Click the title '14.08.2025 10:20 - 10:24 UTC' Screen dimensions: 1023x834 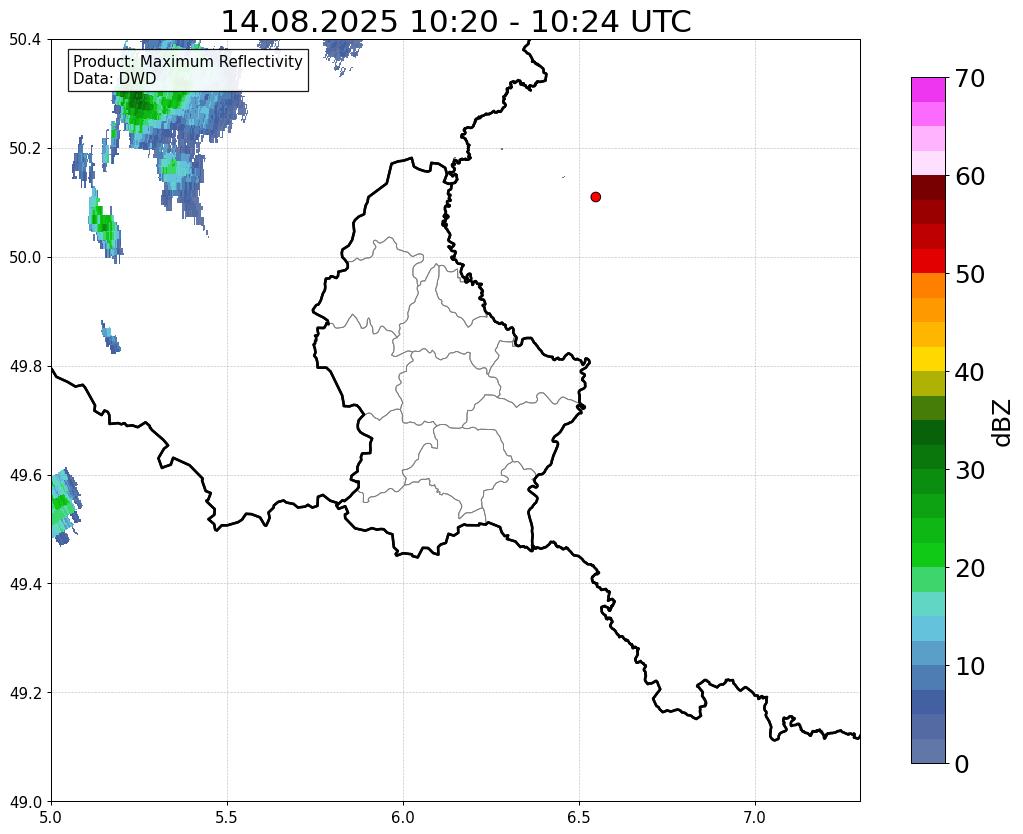[x=456, y=22]
